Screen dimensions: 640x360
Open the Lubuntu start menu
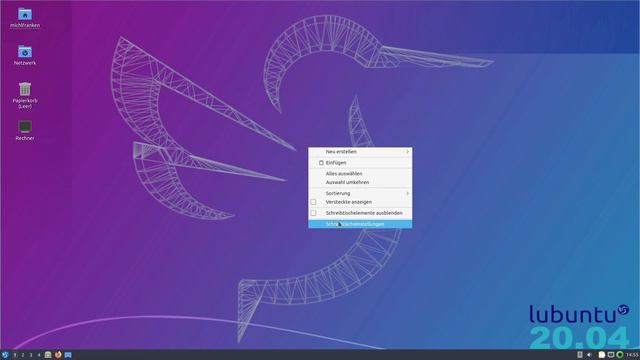[5, 355]
